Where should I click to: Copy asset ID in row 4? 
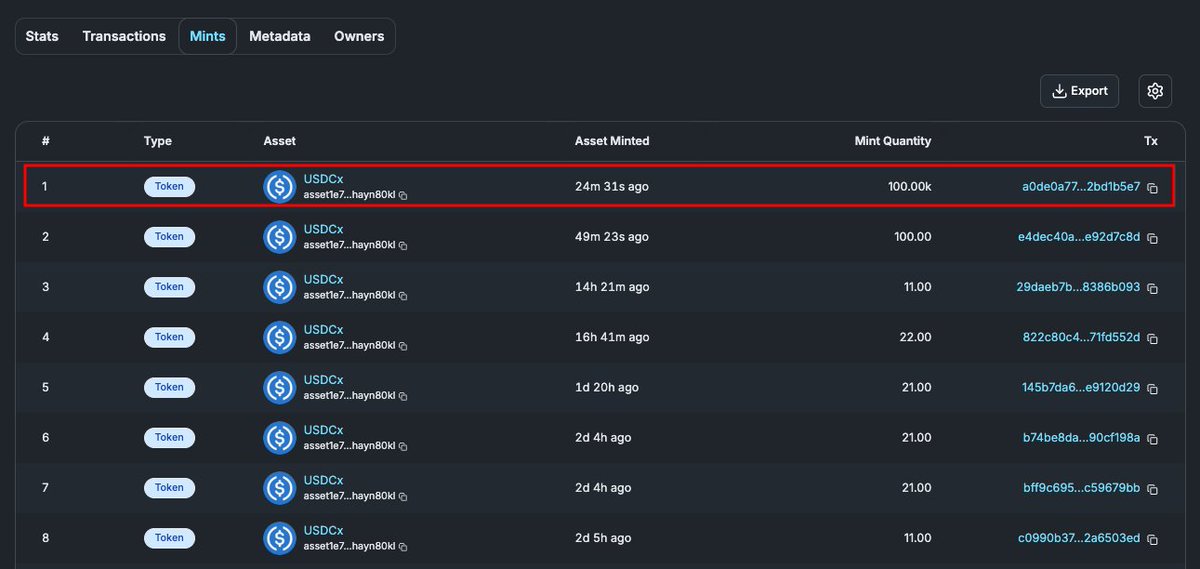pyautogui.click(x=403, y=346)
